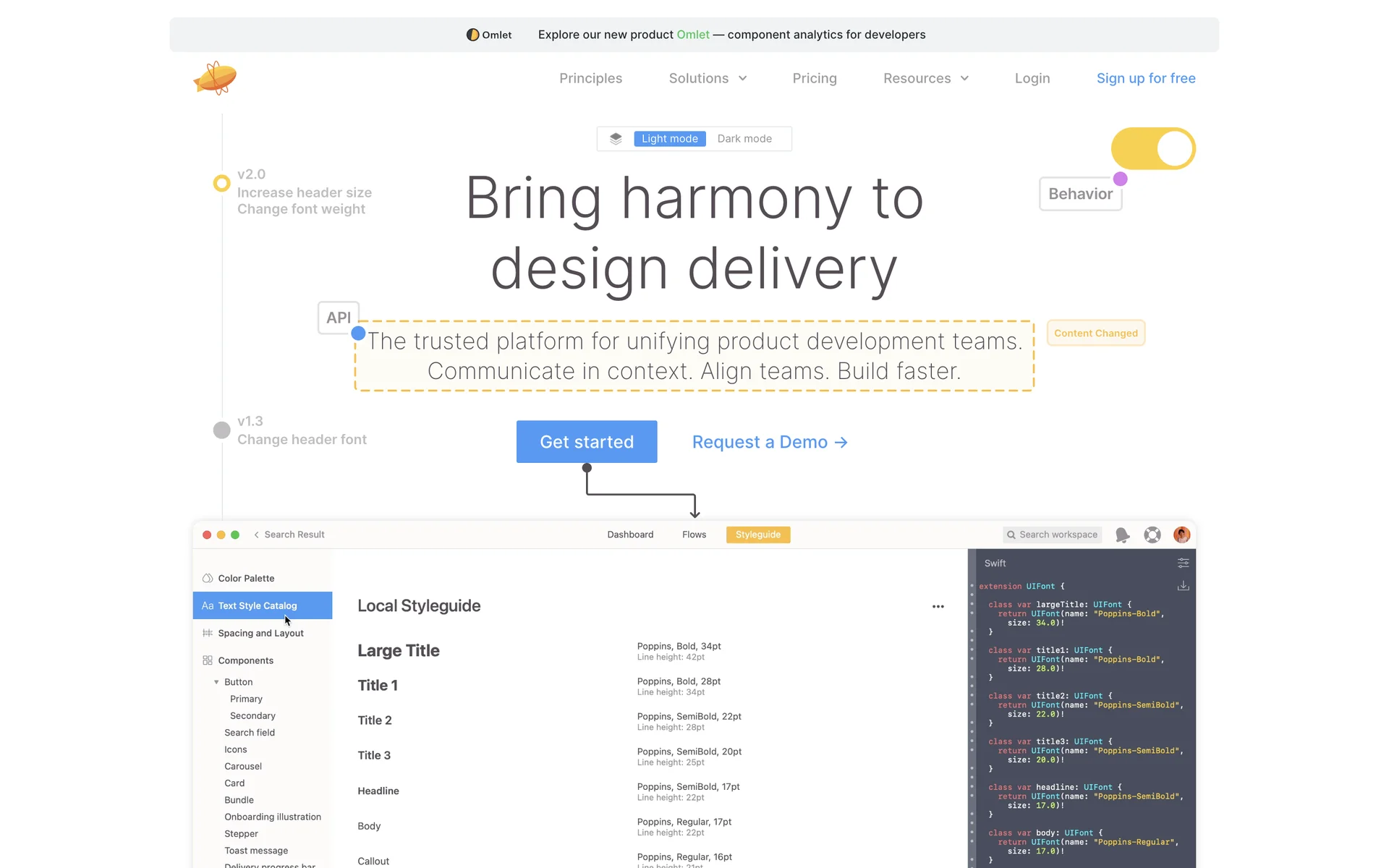Click the Get started button

587,442
